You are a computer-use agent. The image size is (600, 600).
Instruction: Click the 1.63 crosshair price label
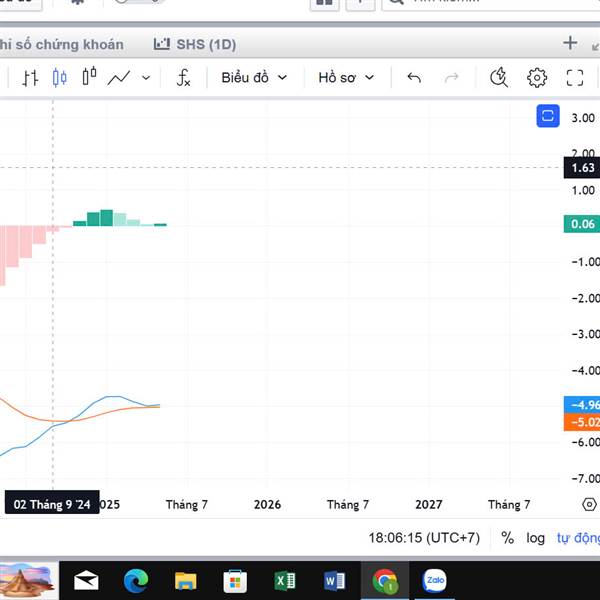(582, 168)
